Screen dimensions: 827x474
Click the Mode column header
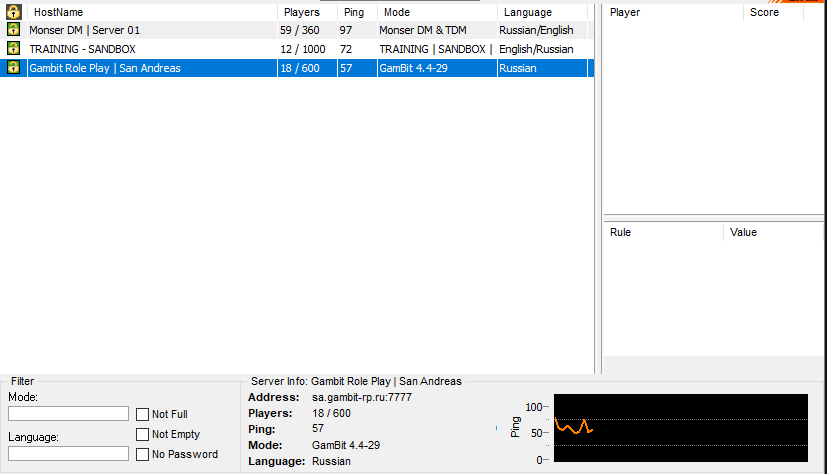point(436,12)
